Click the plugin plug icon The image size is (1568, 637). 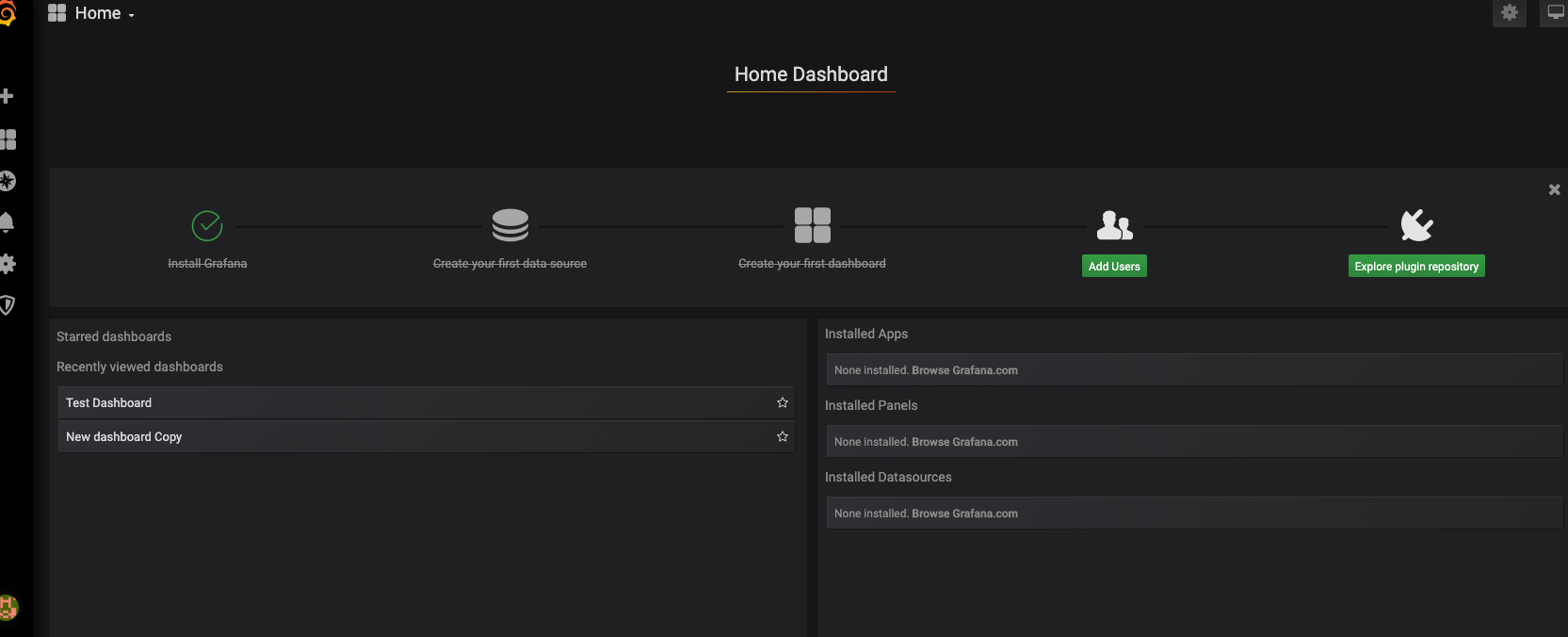(1416, 225)
